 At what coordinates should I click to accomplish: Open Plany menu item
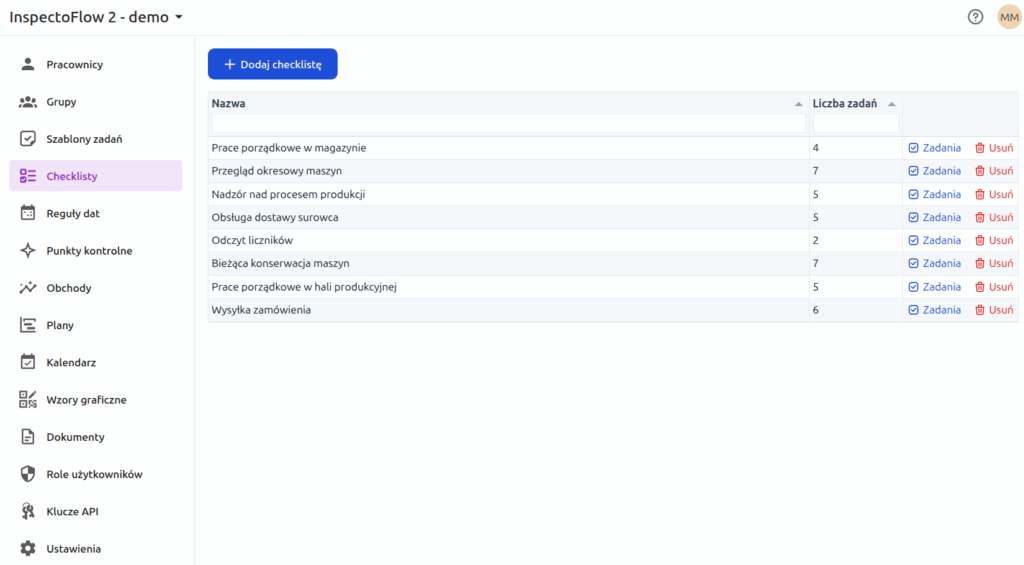point(95,325)
